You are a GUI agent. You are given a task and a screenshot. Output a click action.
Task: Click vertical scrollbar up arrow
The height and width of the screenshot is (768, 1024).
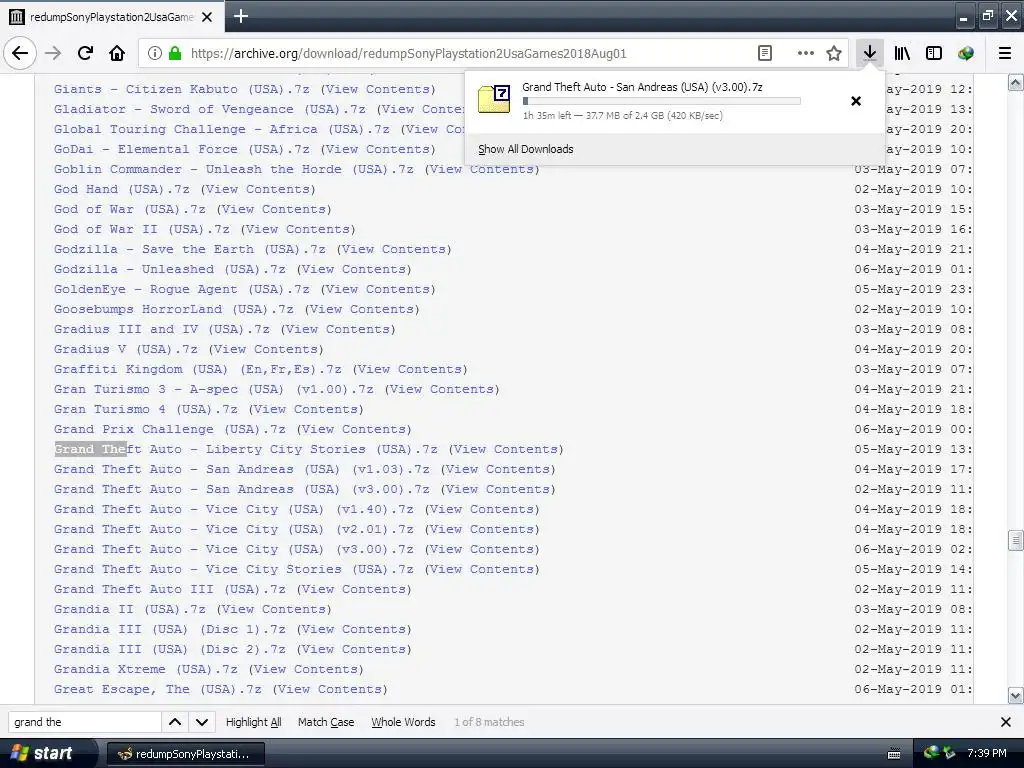click(x=1016, y=82)
